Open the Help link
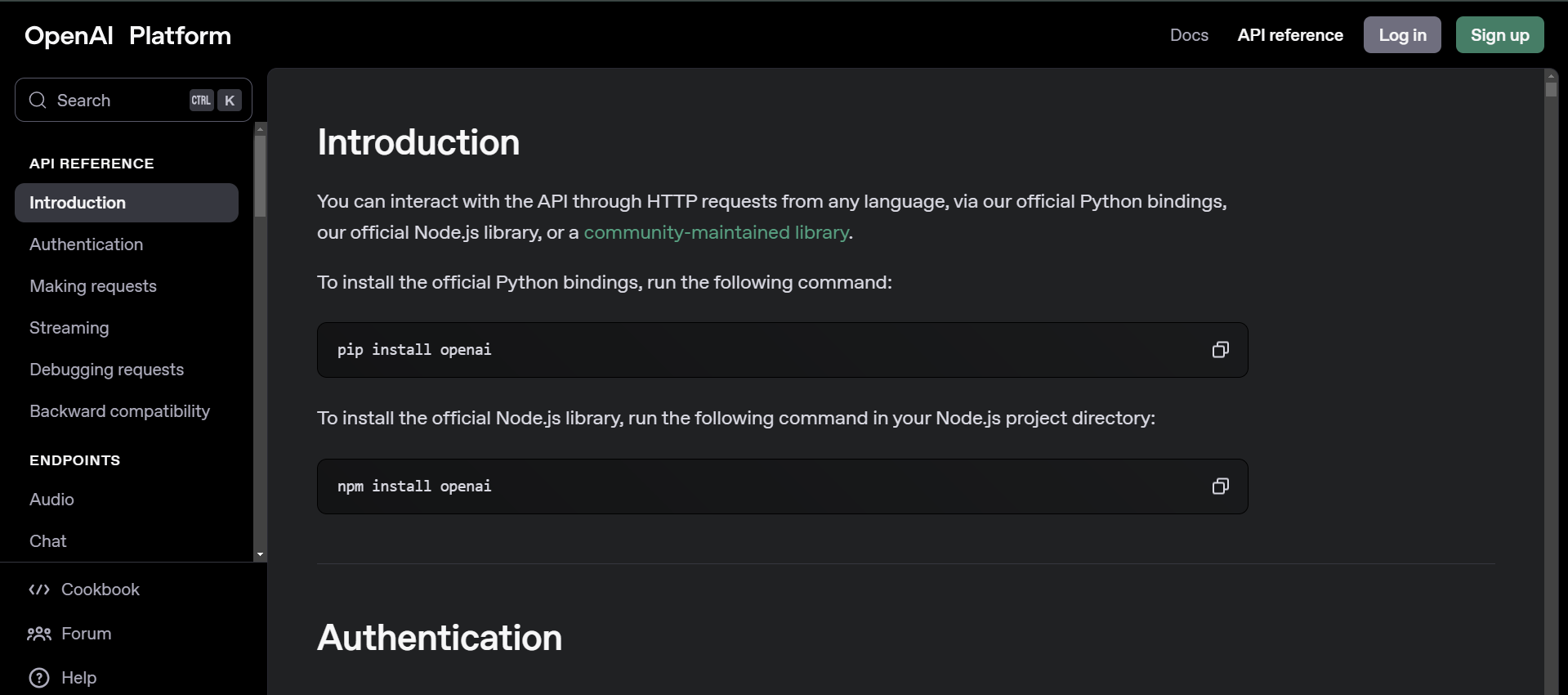This screenshot has width=1568, height=695. tap(78, 678)
